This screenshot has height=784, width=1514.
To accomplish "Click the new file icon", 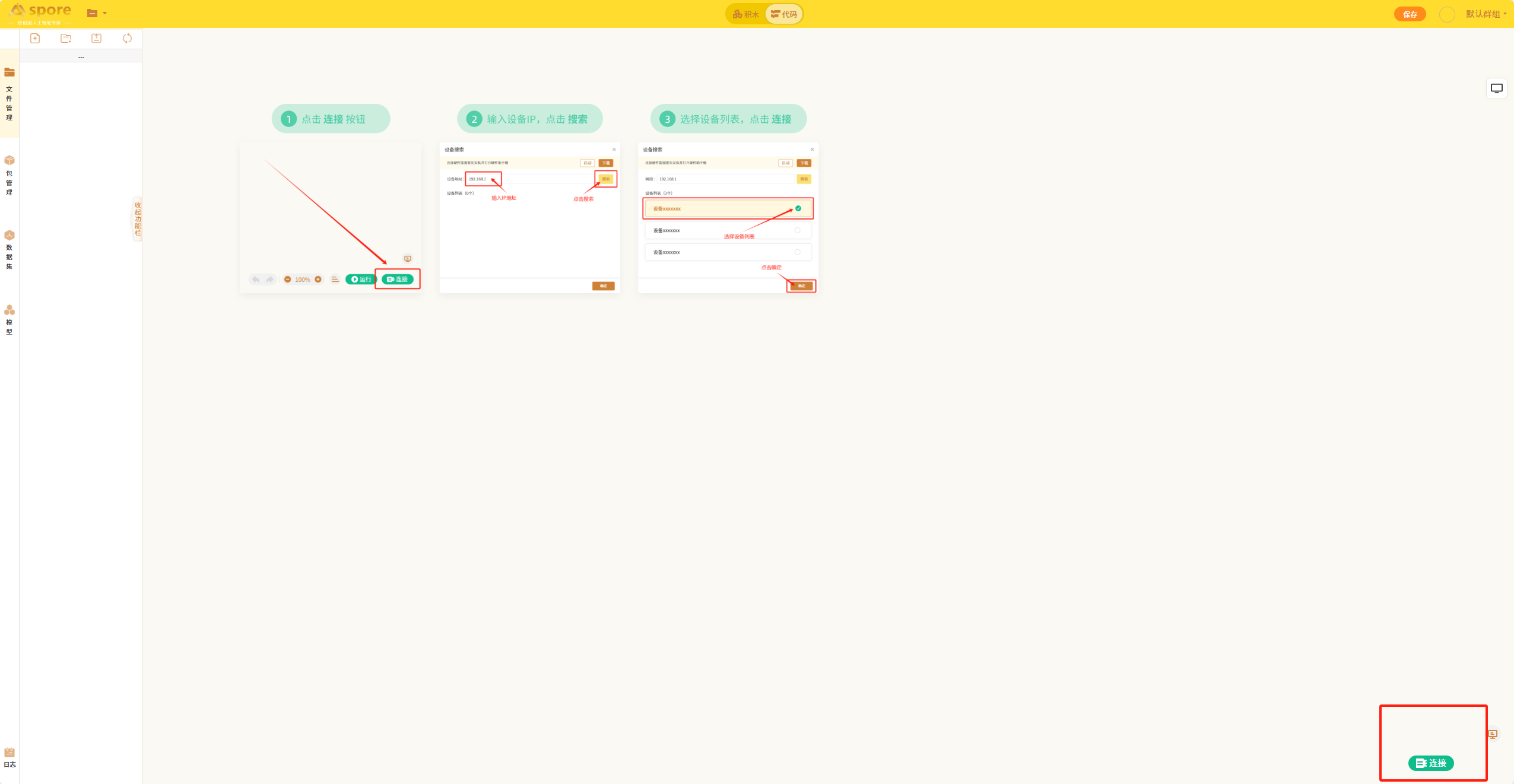I will tap(35, 39).
